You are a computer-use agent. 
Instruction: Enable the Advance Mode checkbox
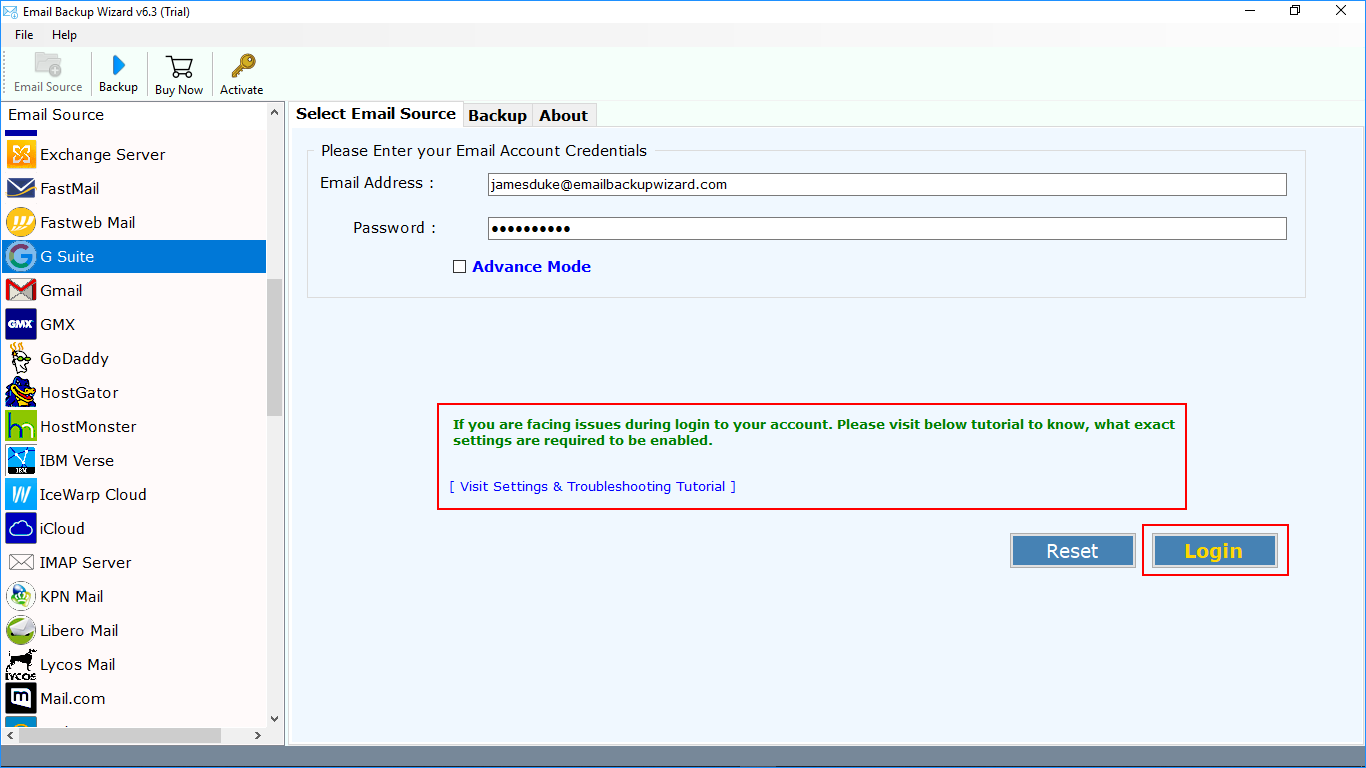point(459,267)
